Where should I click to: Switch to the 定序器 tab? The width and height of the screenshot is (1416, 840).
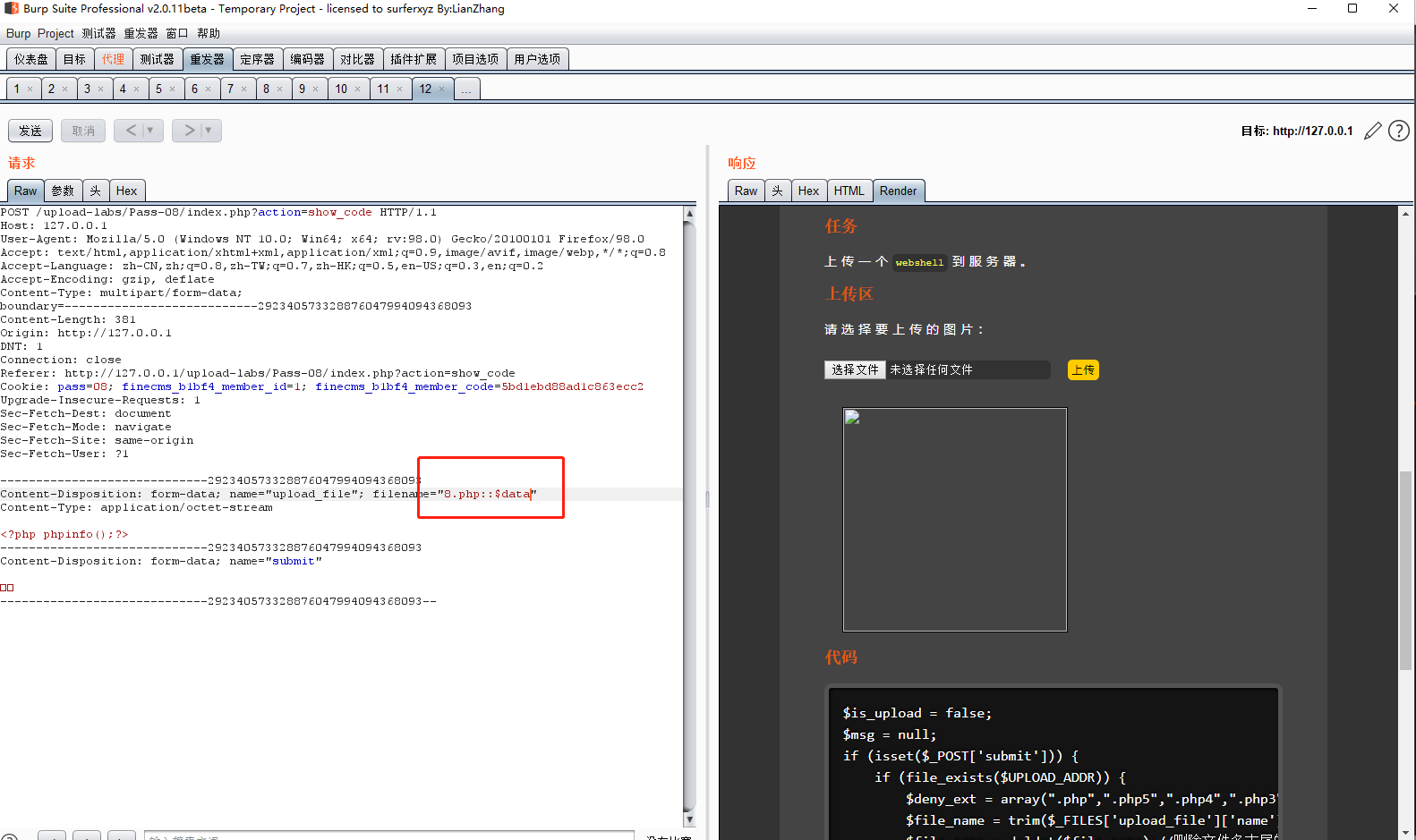pyautogui.click(x=258, y=59)
